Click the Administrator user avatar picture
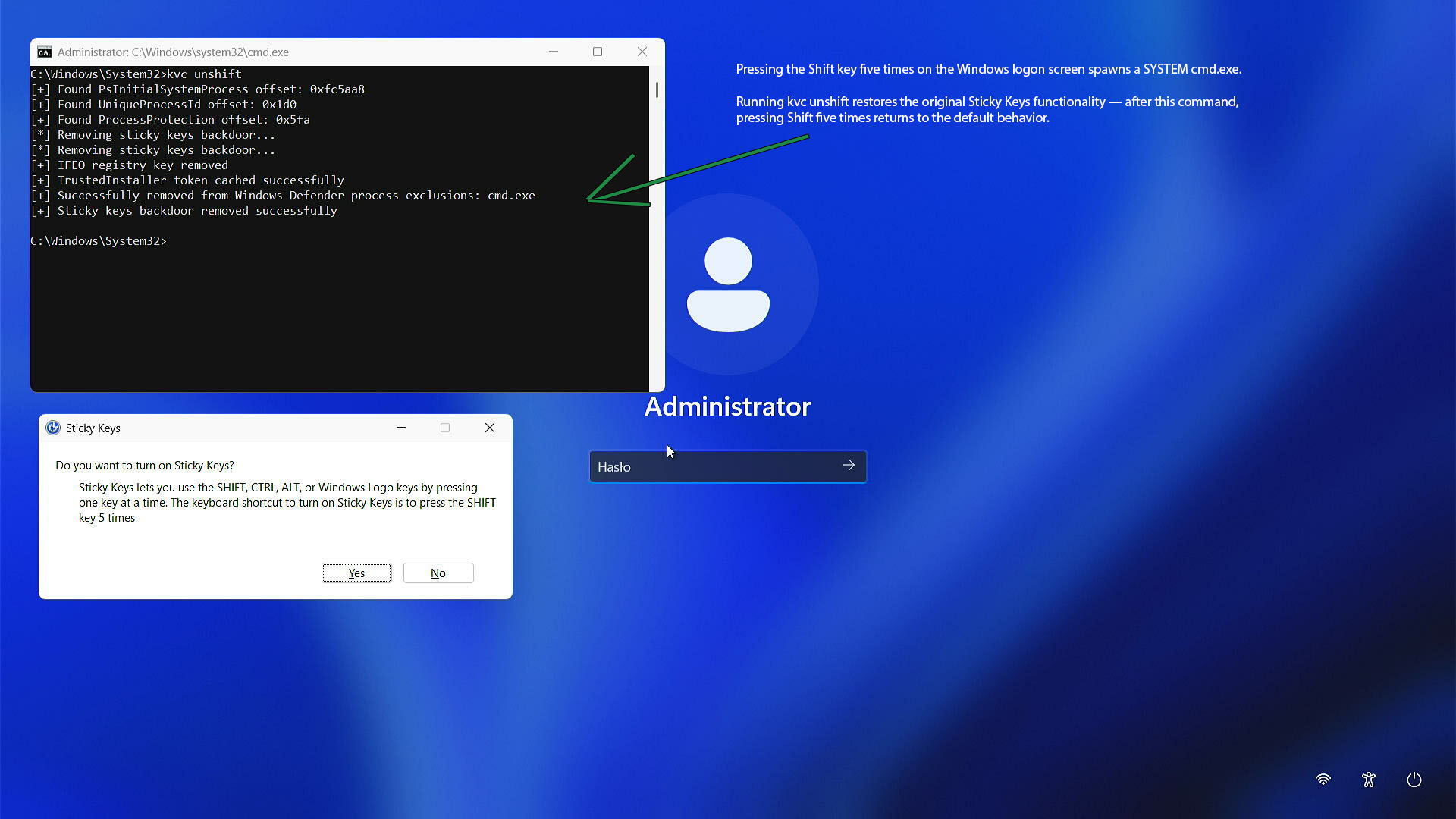1456x819 pixels. point(728,285)
